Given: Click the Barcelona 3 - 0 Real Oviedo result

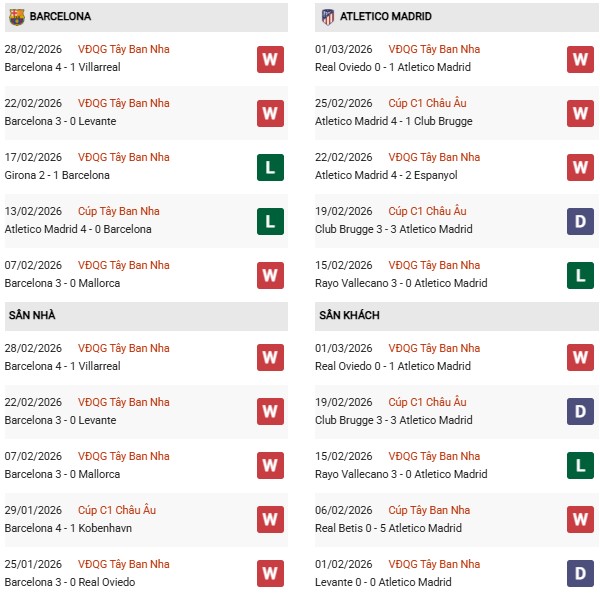Looking at the screenshot, I should pos(70,582).
